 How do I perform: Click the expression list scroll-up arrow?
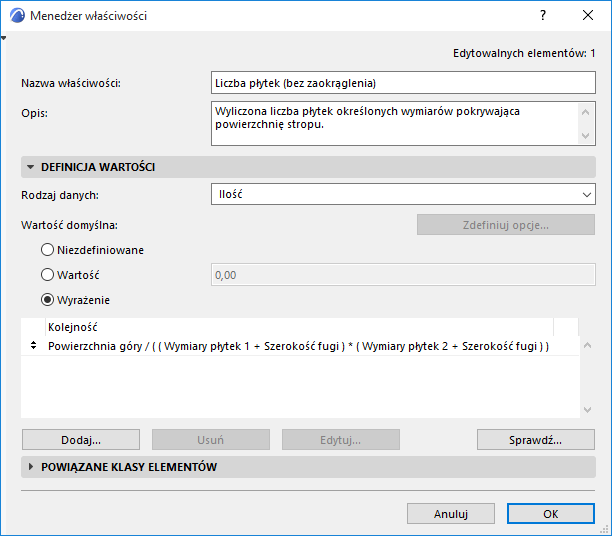(587, 345)
